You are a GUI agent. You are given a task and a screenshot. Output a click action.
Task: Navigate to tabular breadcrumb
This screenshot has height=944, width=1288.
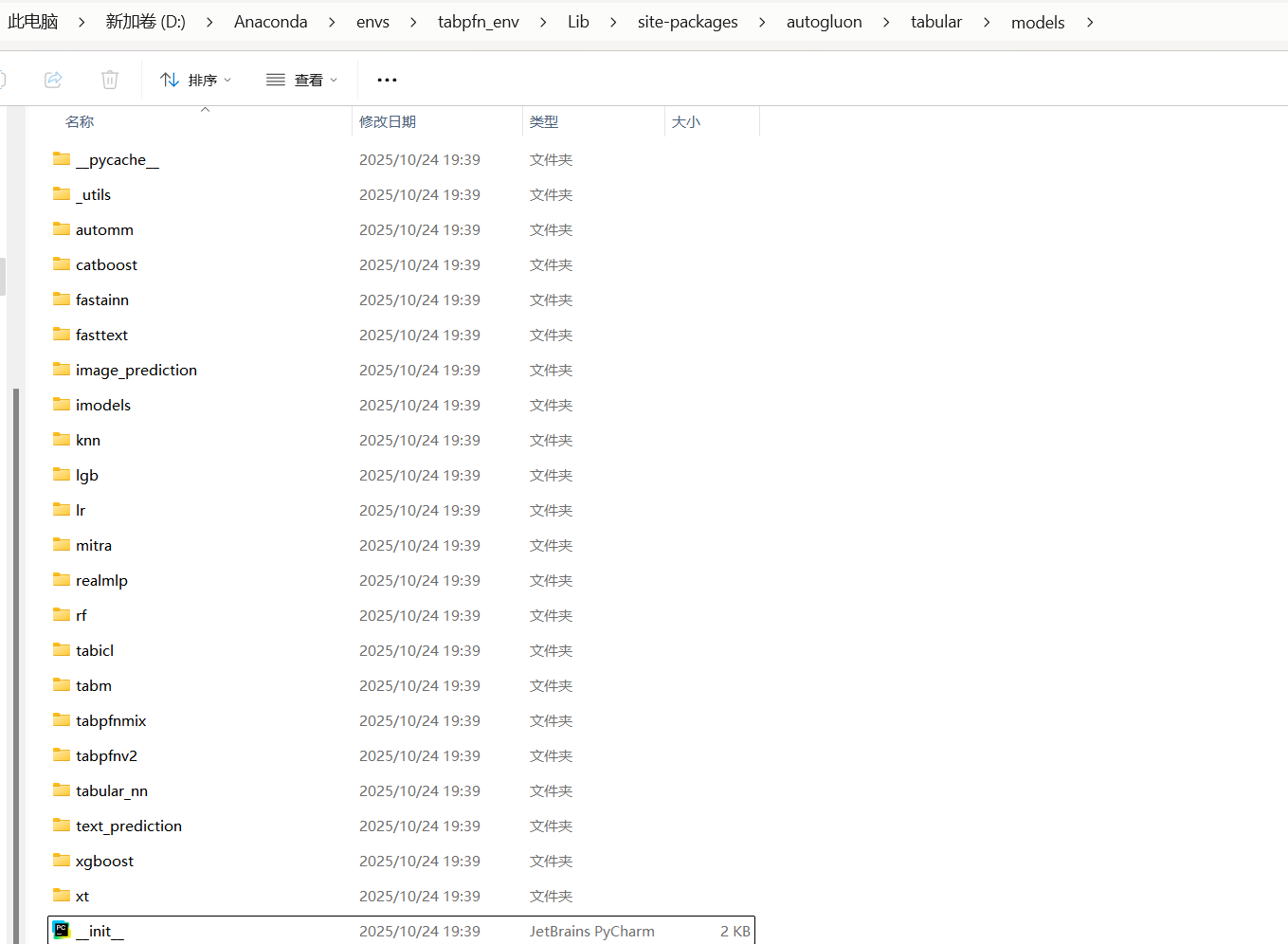coord(935,22)
